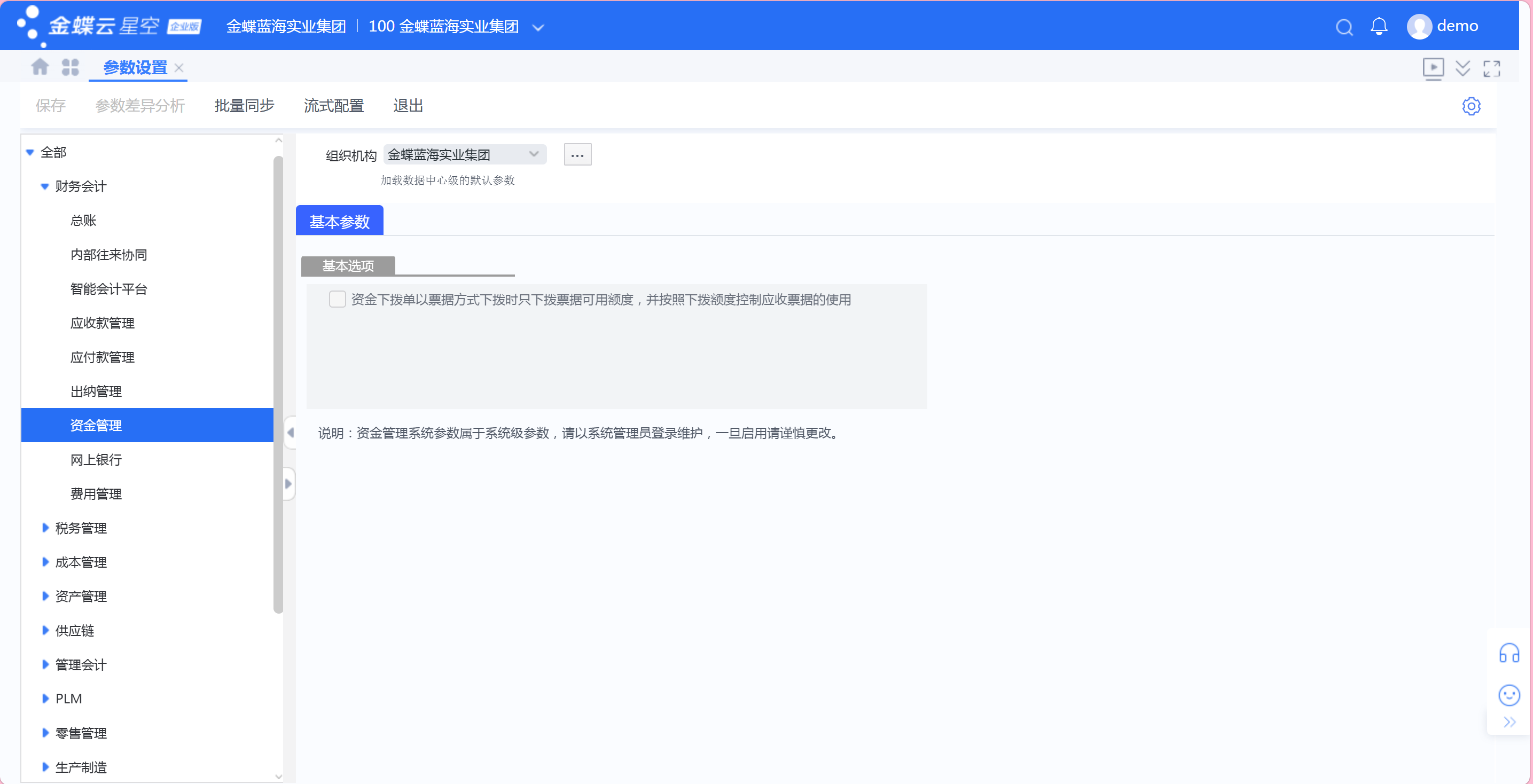Screen dimensions: 1533x784
Task: Expand the 供应链 node
Action: point(45,630)
